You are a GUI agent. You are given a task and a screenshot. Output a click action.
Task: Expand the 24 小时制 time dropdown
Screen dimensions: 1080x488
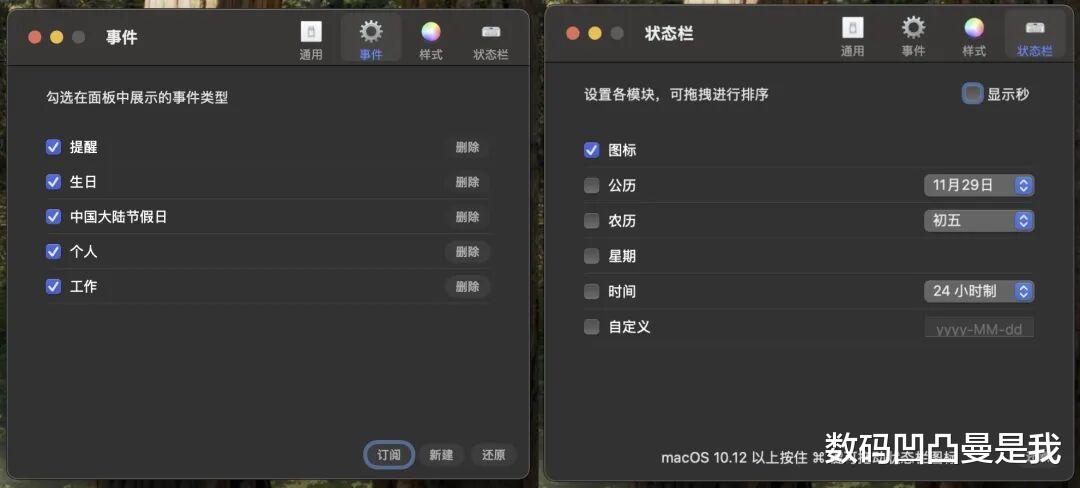coord(979,291)
